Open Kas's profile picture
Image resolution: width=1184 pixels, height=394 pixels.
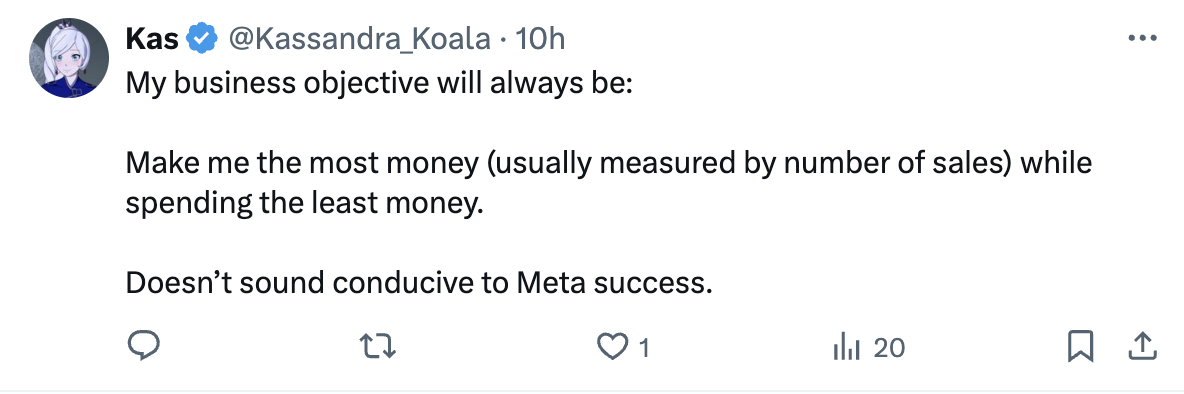click(x=69, y=58)
